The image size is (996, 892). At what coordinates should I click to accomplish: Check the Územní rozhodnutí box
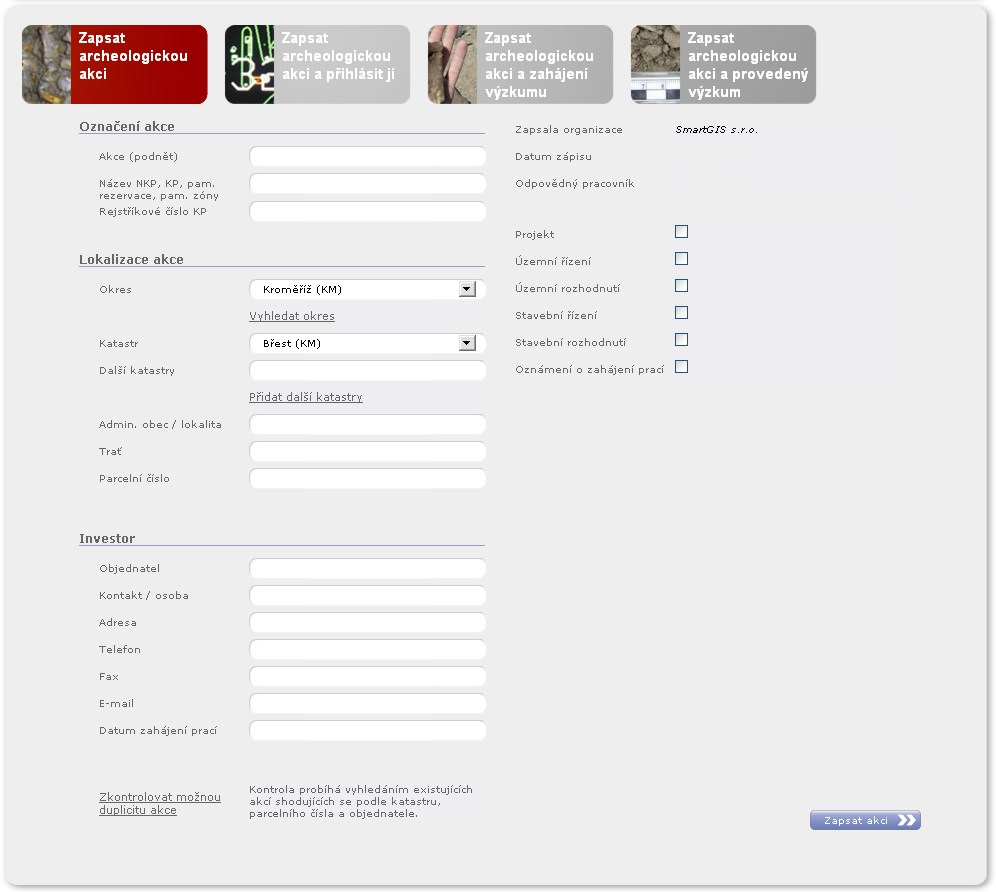682,286
